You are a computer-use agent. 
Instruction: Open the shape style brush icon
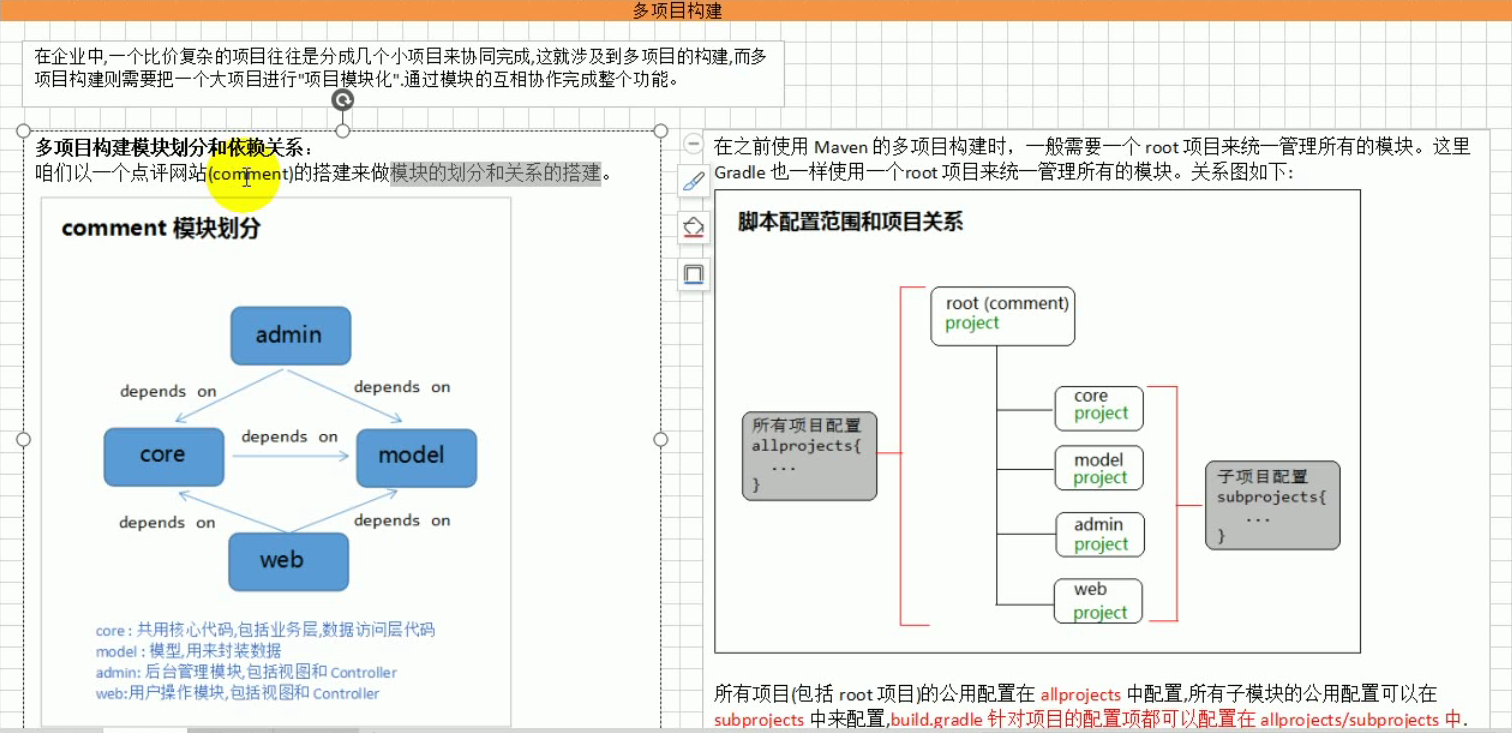click(x=693, y=182)
